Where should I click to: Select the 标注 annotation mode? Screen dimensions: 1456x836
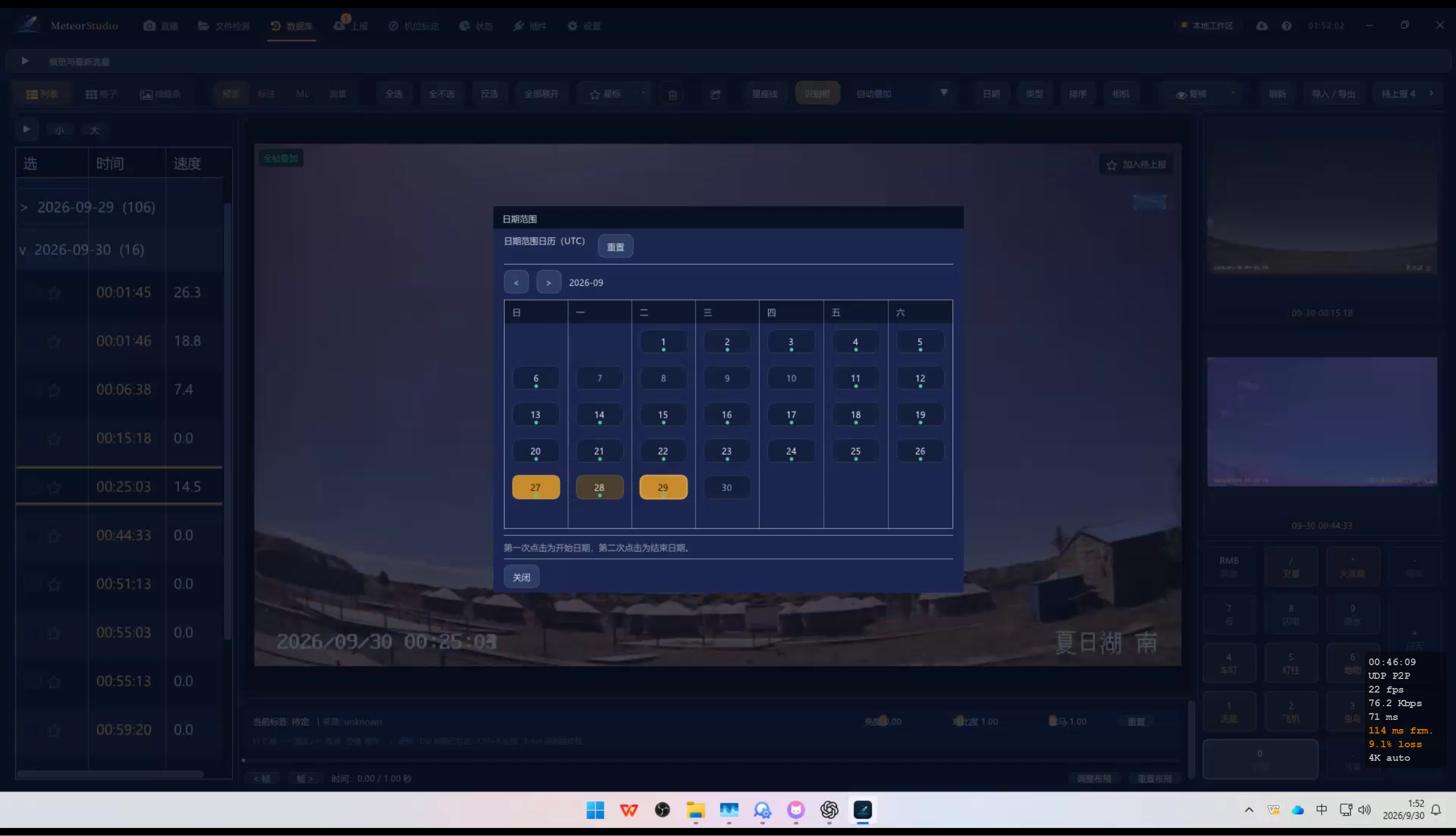(266, 93)
